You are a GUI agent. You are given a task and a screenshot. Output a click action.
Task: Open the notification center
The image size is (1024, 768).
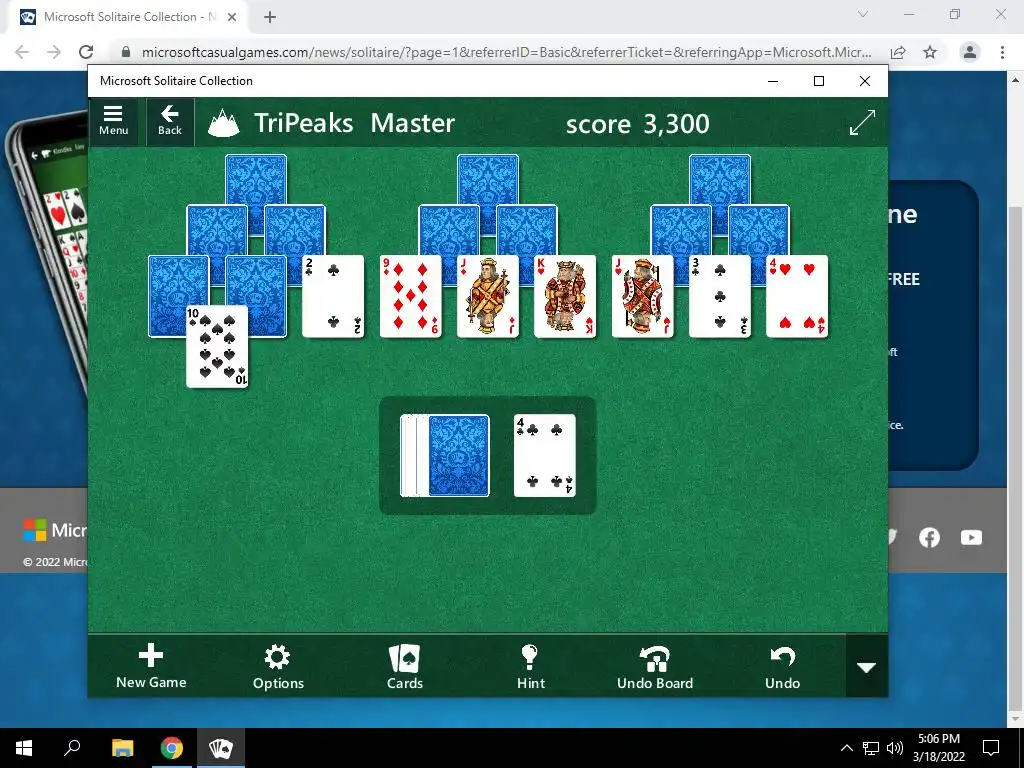pos(991,748)
